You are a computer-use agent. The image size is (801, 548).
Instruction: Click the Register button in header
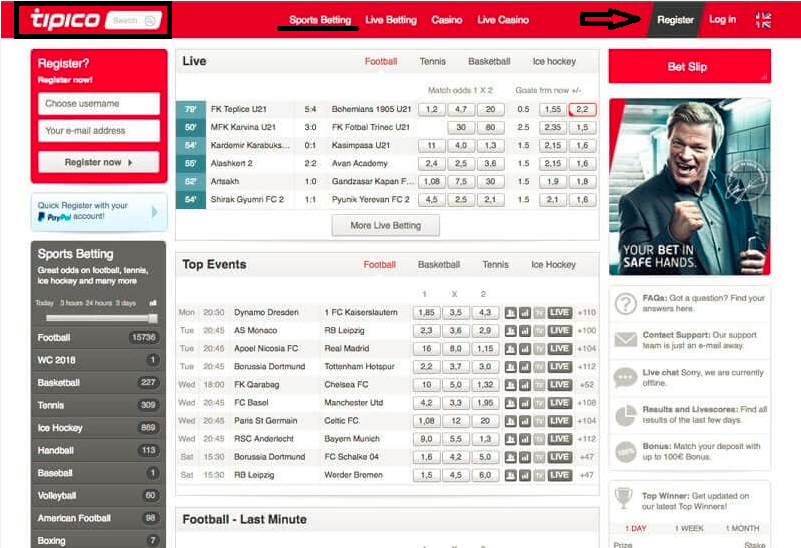[675, 20]
